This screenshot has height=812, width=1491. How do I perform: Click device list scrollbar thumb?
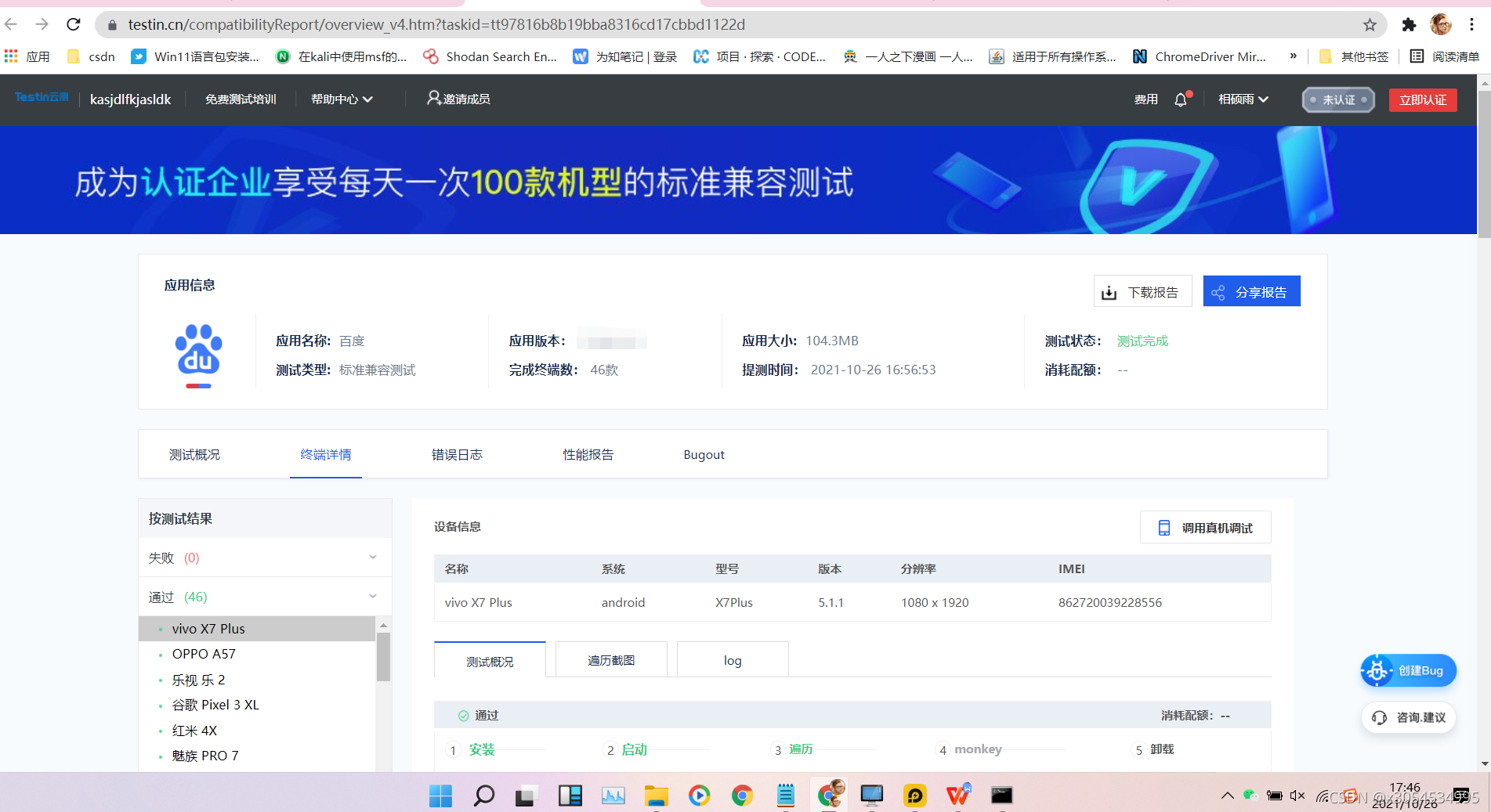[383, 656]
